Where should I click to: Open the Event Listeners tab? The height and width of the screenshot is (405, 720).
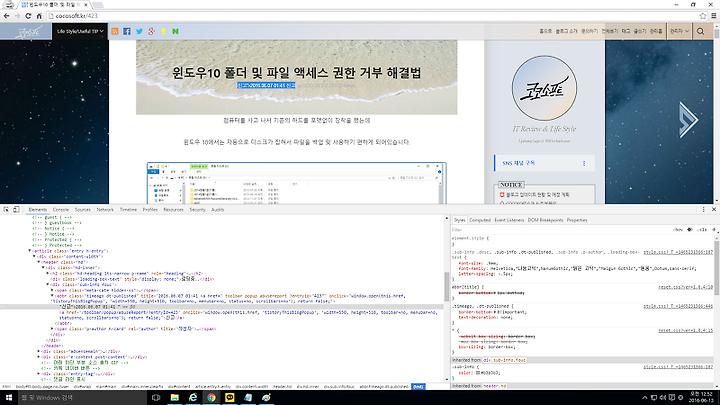[x=509, y=220]
